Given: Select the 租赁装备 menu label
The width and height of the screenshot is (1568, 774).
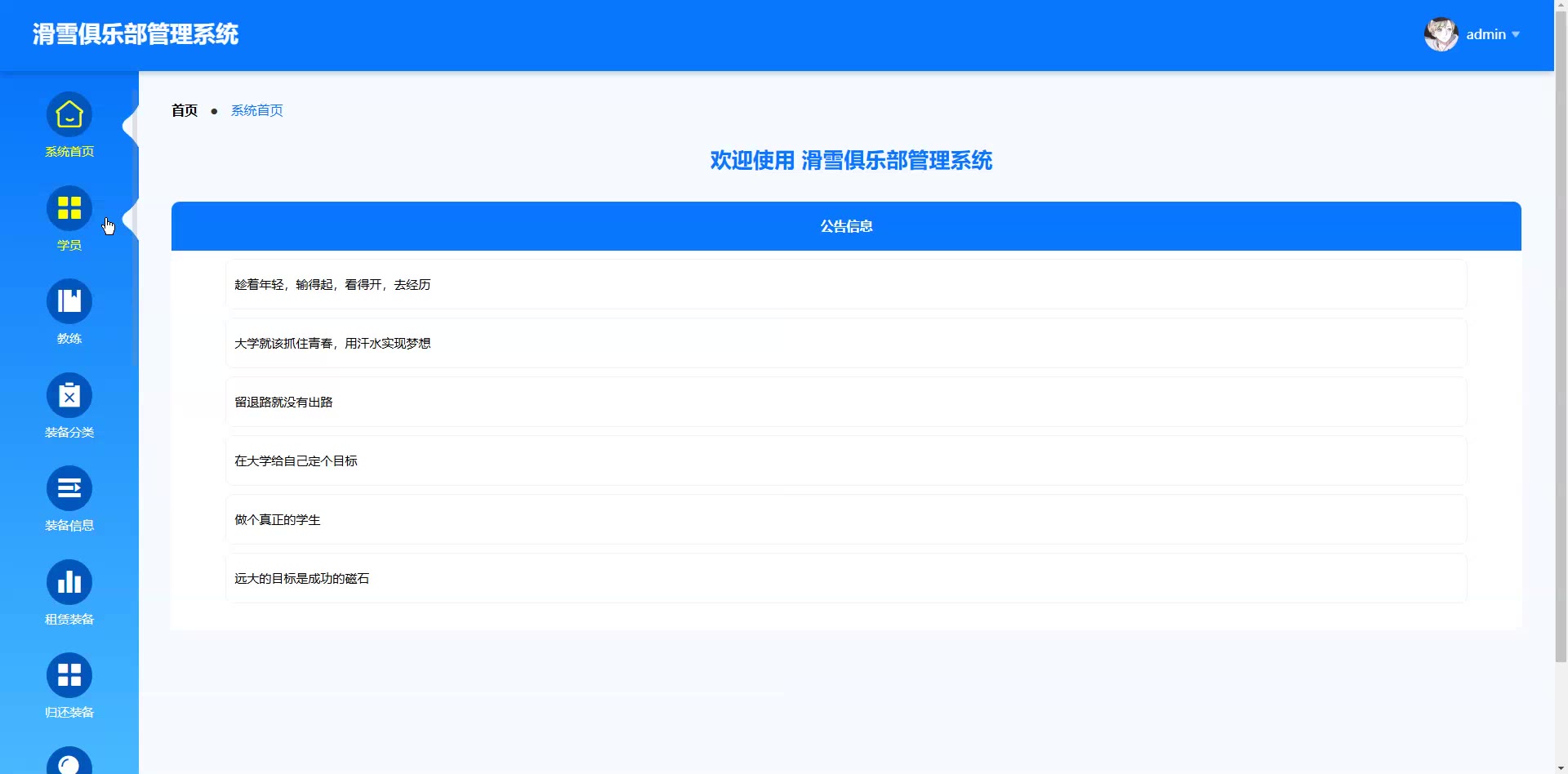Looking at the screenshot, I should [69, 619].
